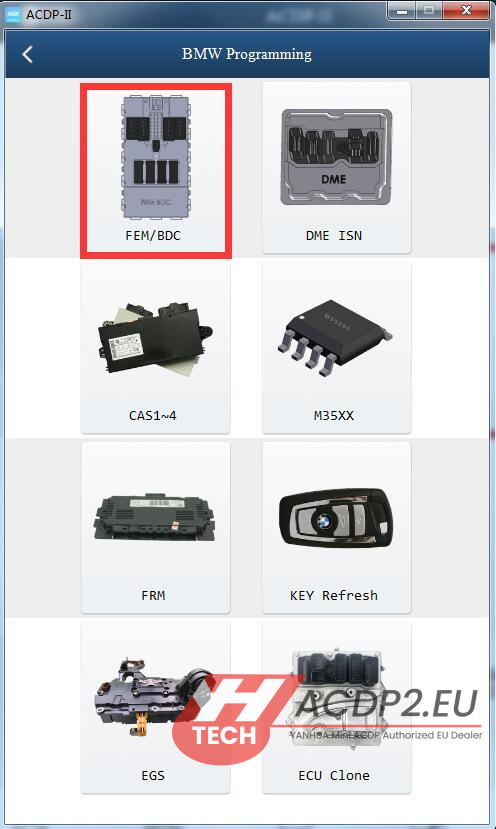Click the DME ISN text label
Viewport: 496px width, 829px height.
click(334, 235)
